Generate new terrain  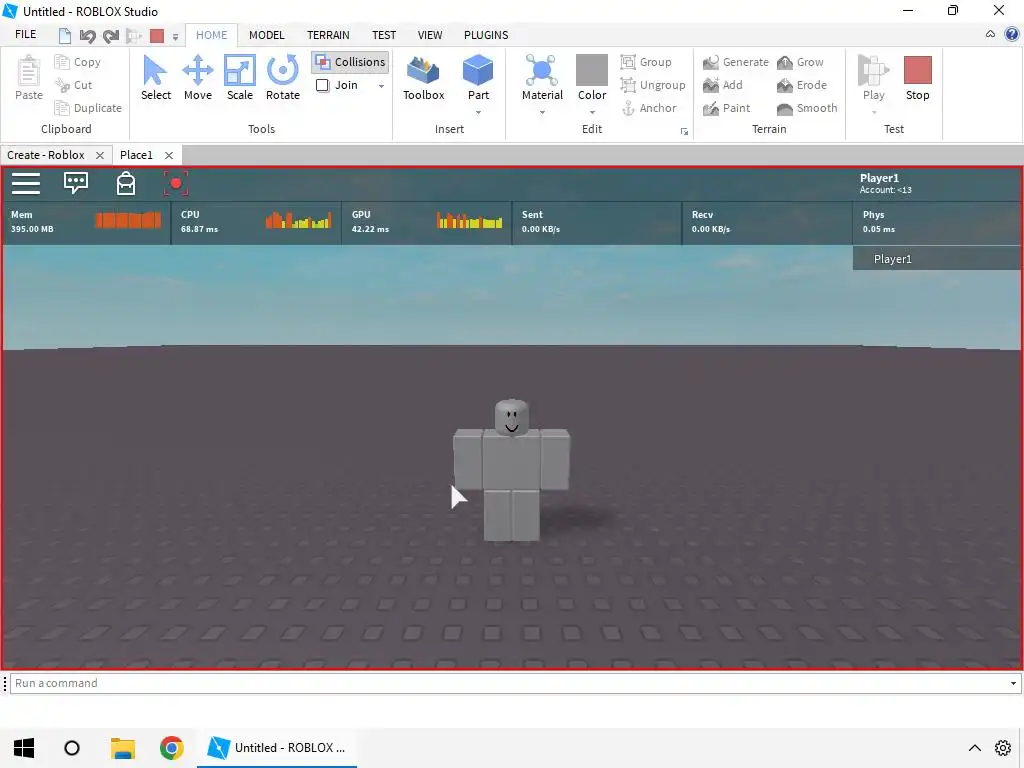[x=735, y=62]
